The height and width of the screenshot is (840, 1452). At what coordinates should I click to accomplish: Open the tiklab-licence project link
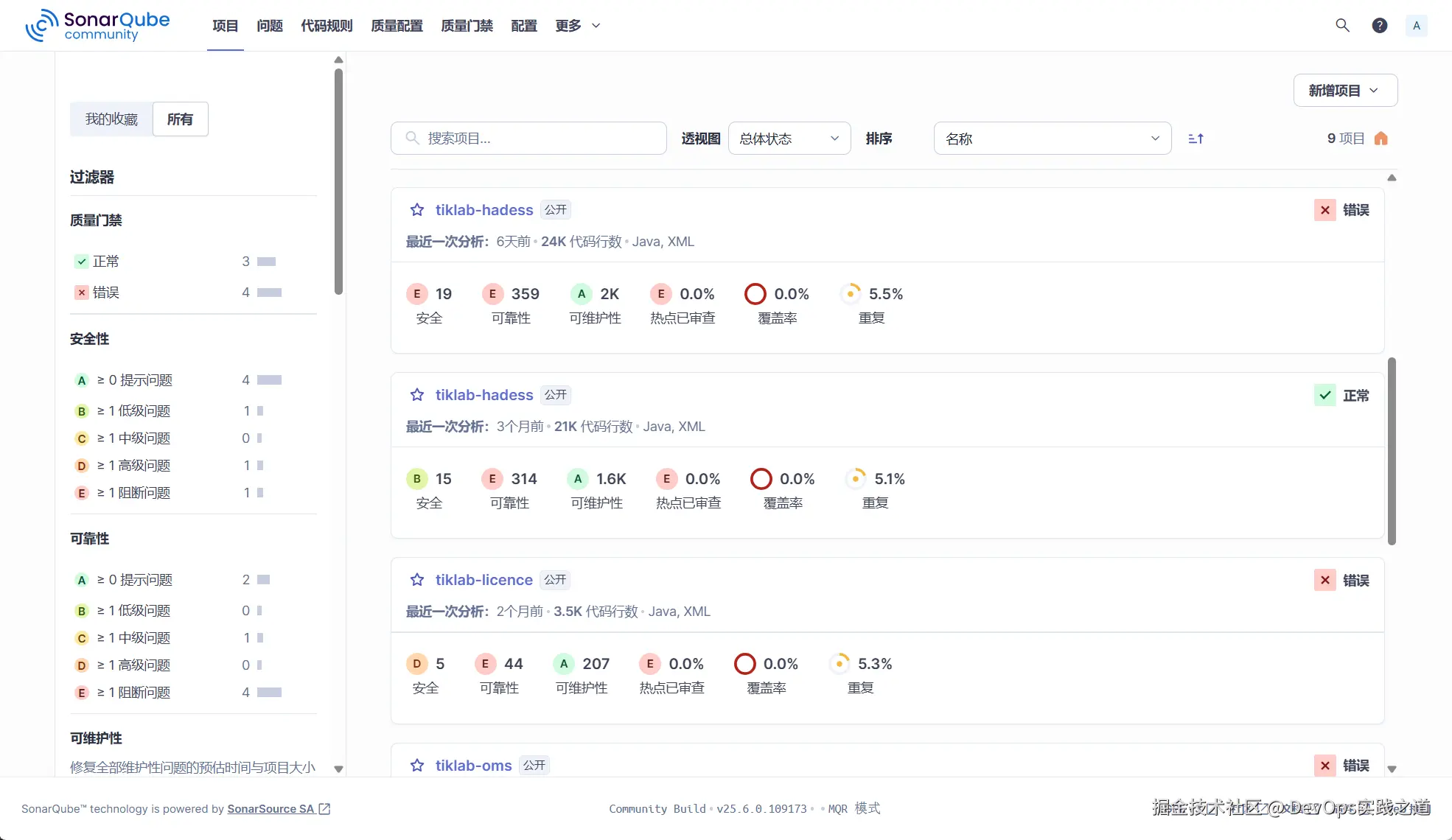click(484, 580)
